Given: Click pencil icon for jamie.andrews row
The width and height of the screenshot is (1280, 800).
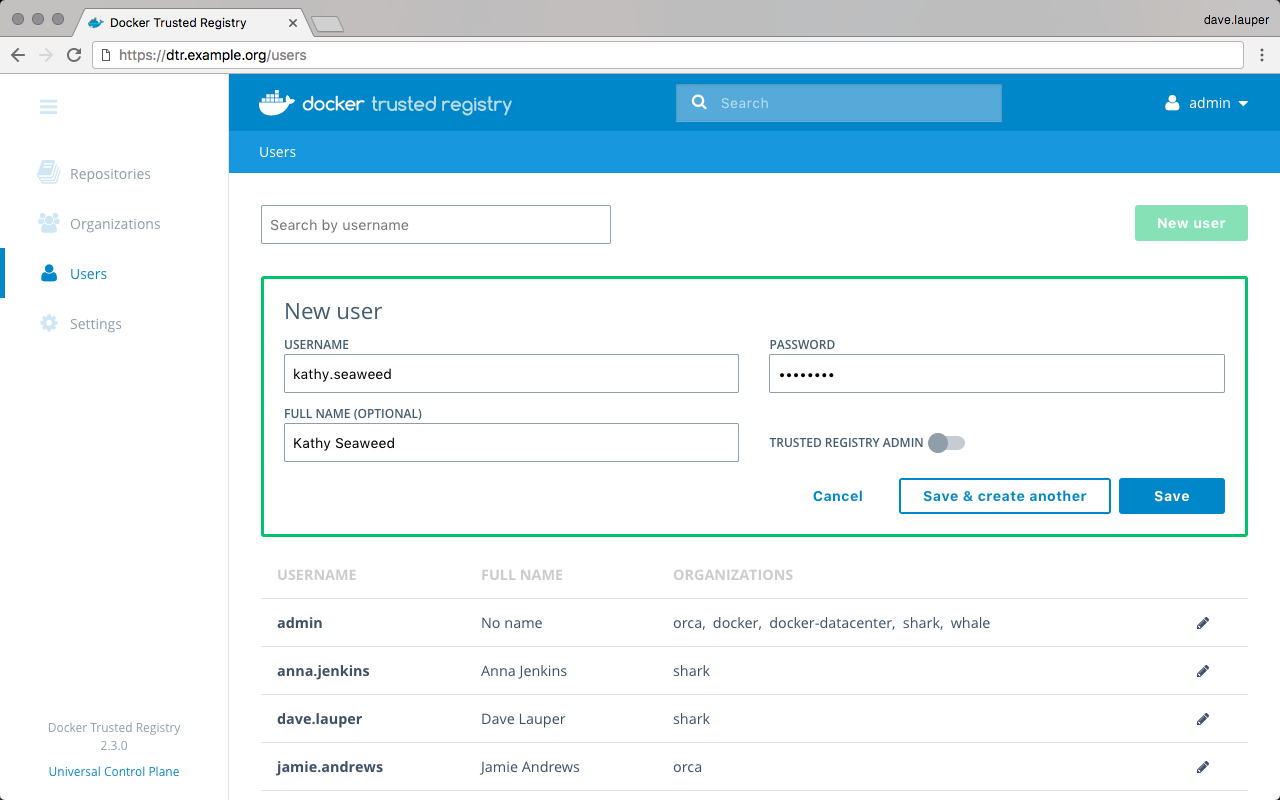Looking at the screenshot, I should click(x=1203, y=767).
